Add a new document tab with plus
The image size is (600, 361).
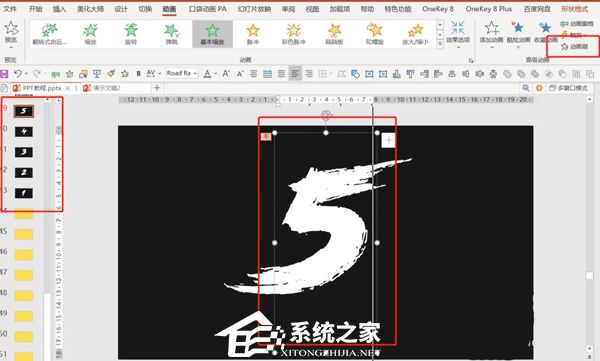pos(157,88)
